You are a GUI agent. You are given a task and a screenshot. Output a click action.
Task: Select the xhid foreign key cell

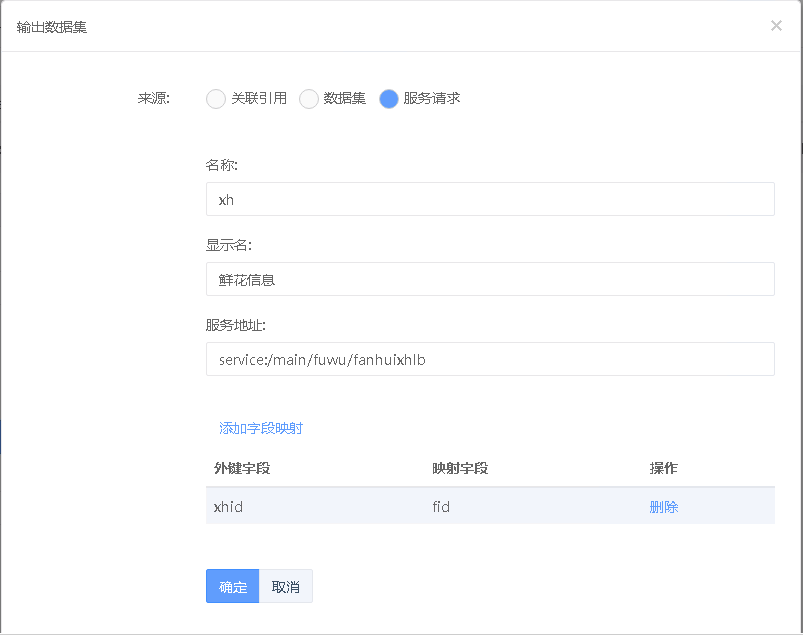tap(229, 507)
